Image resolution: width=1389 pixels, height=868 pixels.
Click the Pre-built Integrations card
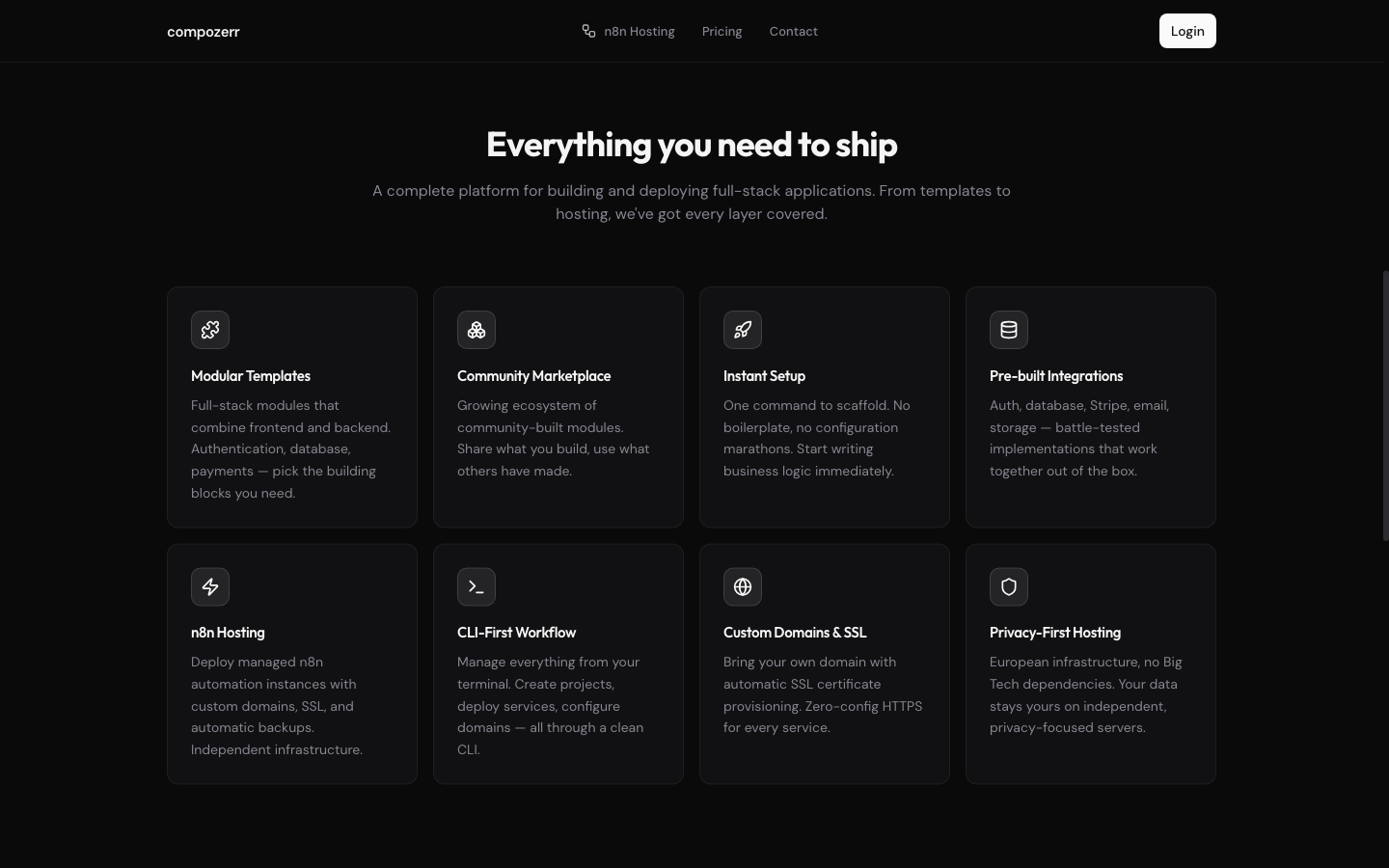point(1090,406)
